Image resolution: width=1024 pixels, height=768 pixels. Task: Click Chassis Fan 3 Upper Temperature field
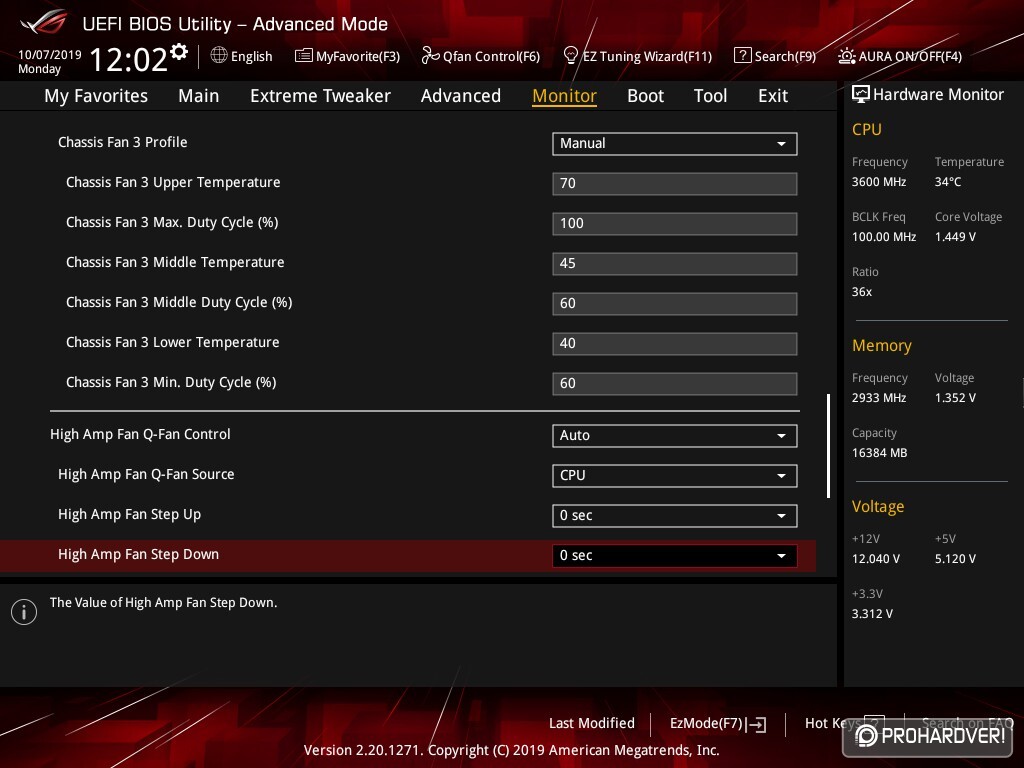[675, 184]
